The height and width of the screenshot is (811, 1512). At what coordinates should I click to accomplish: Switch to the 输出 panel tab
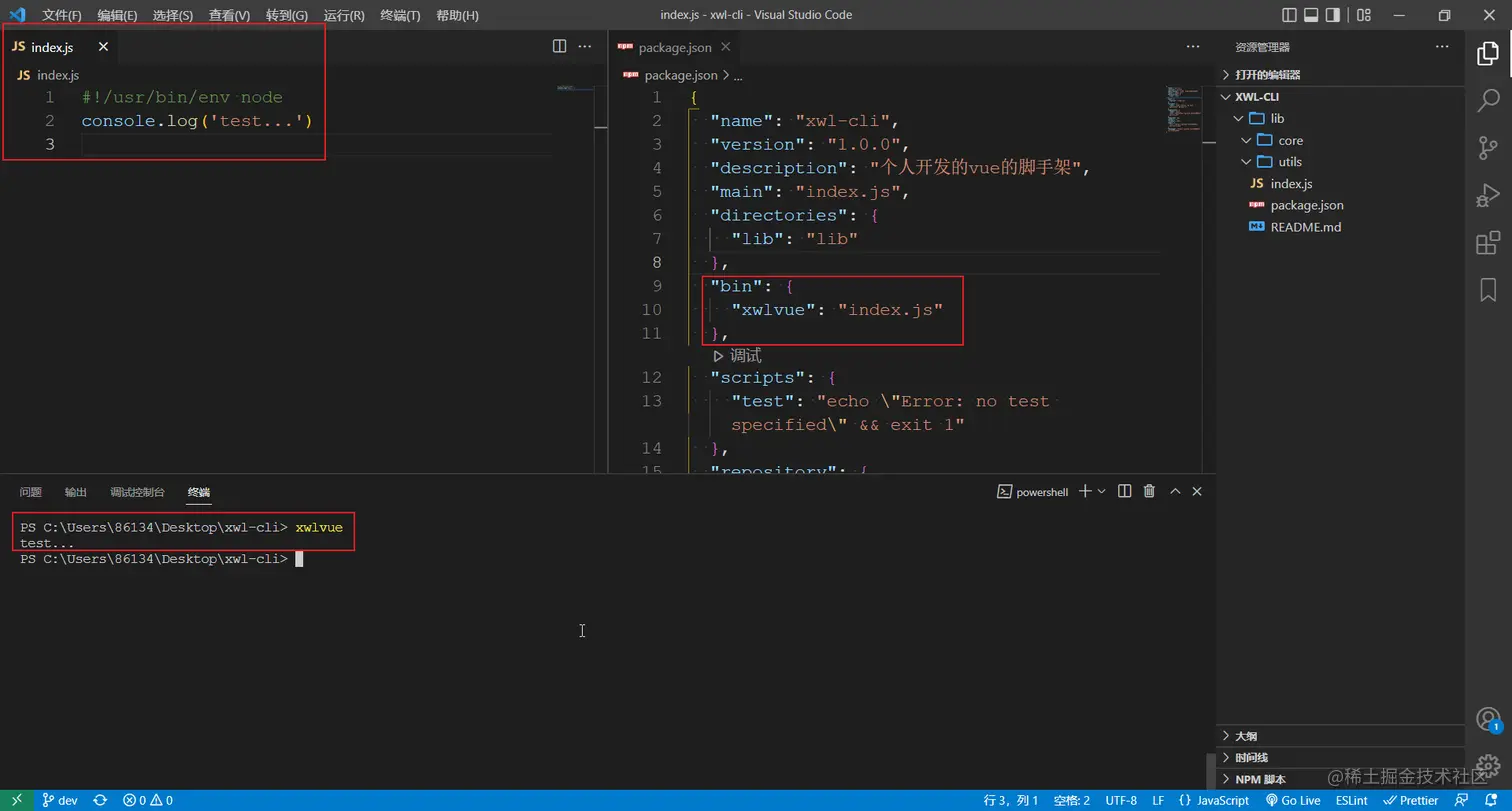[76, 492]
